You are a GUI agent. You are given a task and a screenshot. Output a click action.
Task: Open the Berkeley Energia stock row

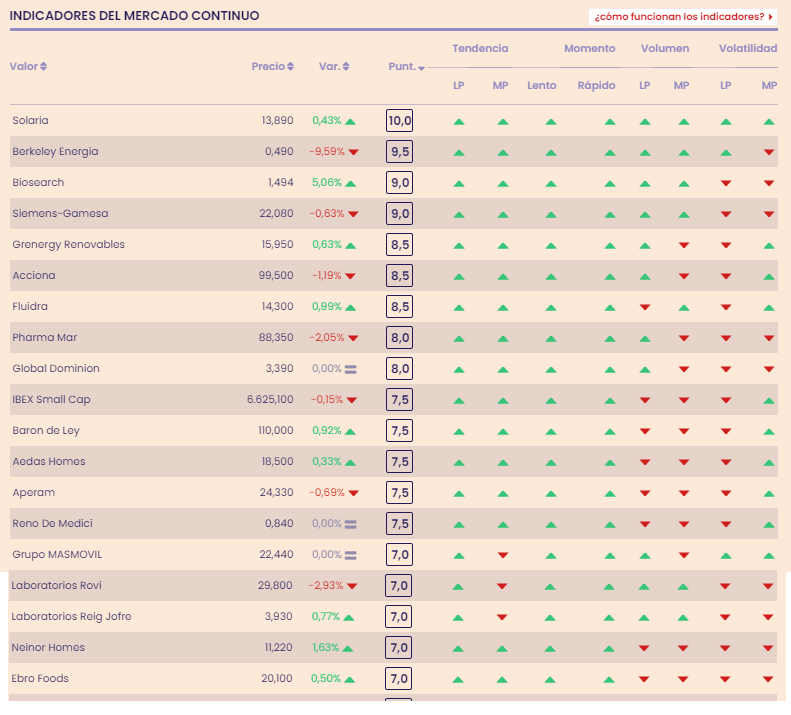tap(393, 151)
